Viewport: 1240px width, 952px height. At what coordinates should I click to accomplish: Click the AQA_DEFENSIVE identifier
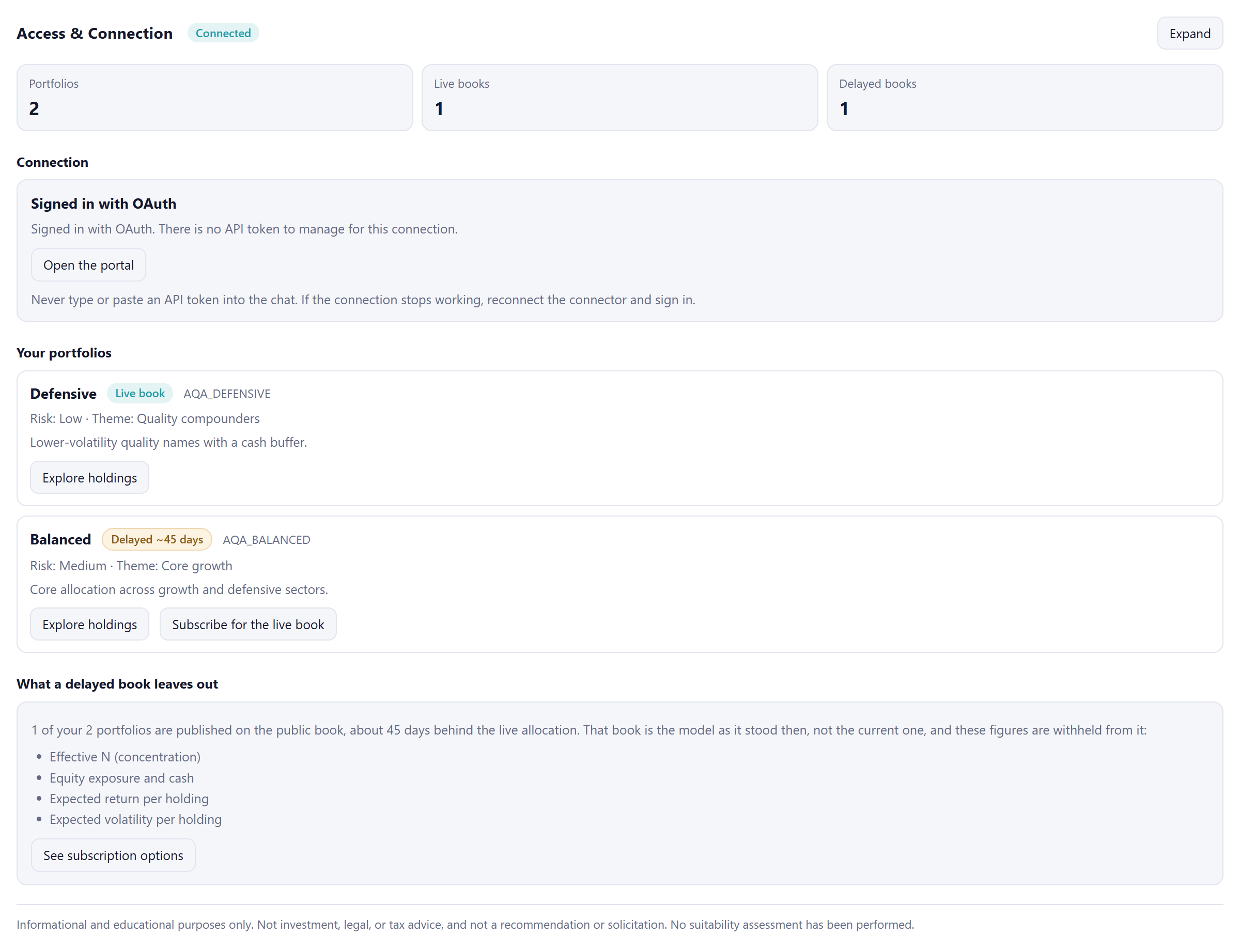227,393
